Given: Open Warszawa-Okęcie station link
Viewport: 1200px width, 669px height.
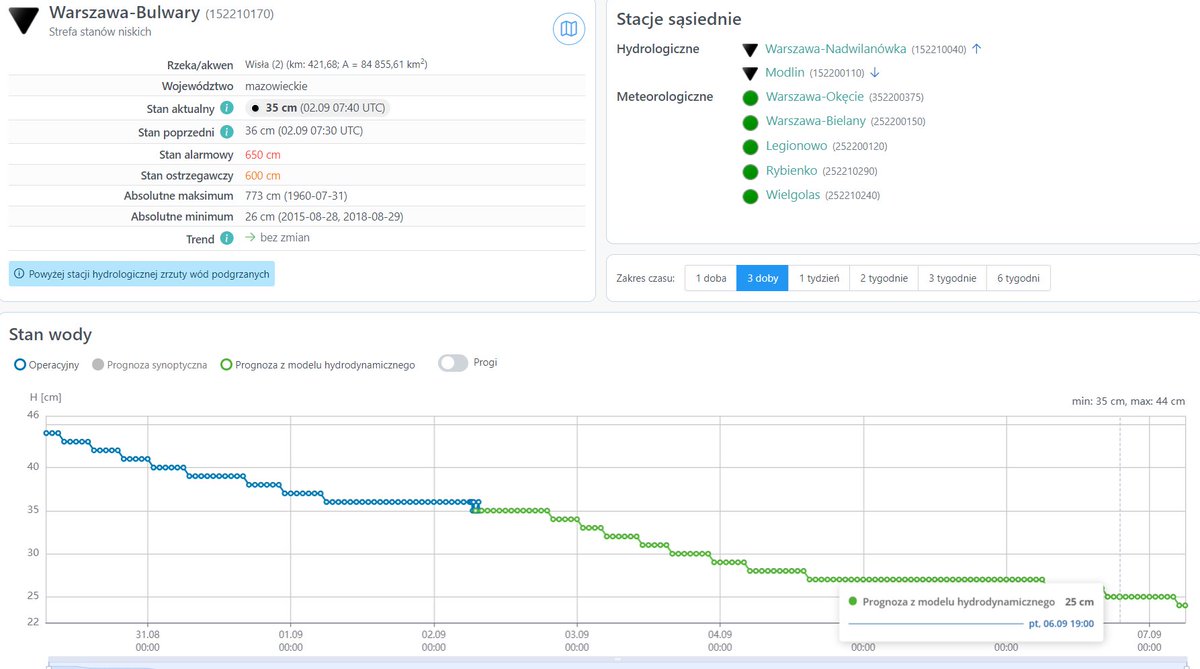Looking at the screenshot, I should 814,97.
